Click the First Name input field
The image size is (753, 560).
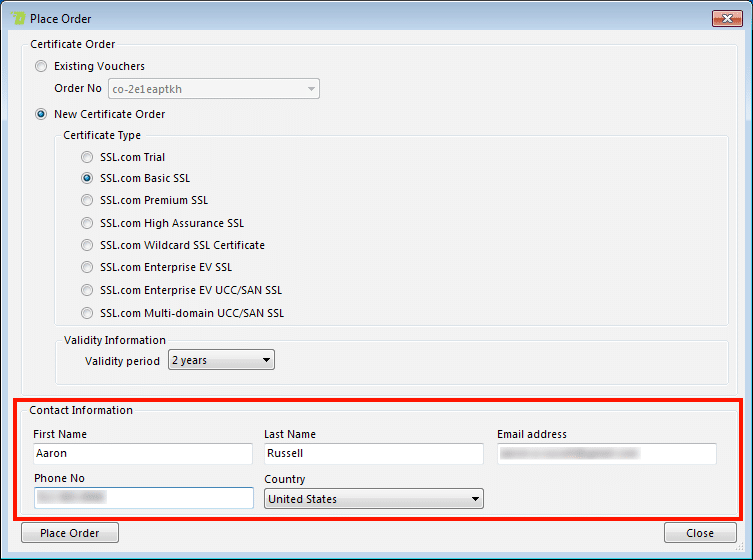(142, 454)
